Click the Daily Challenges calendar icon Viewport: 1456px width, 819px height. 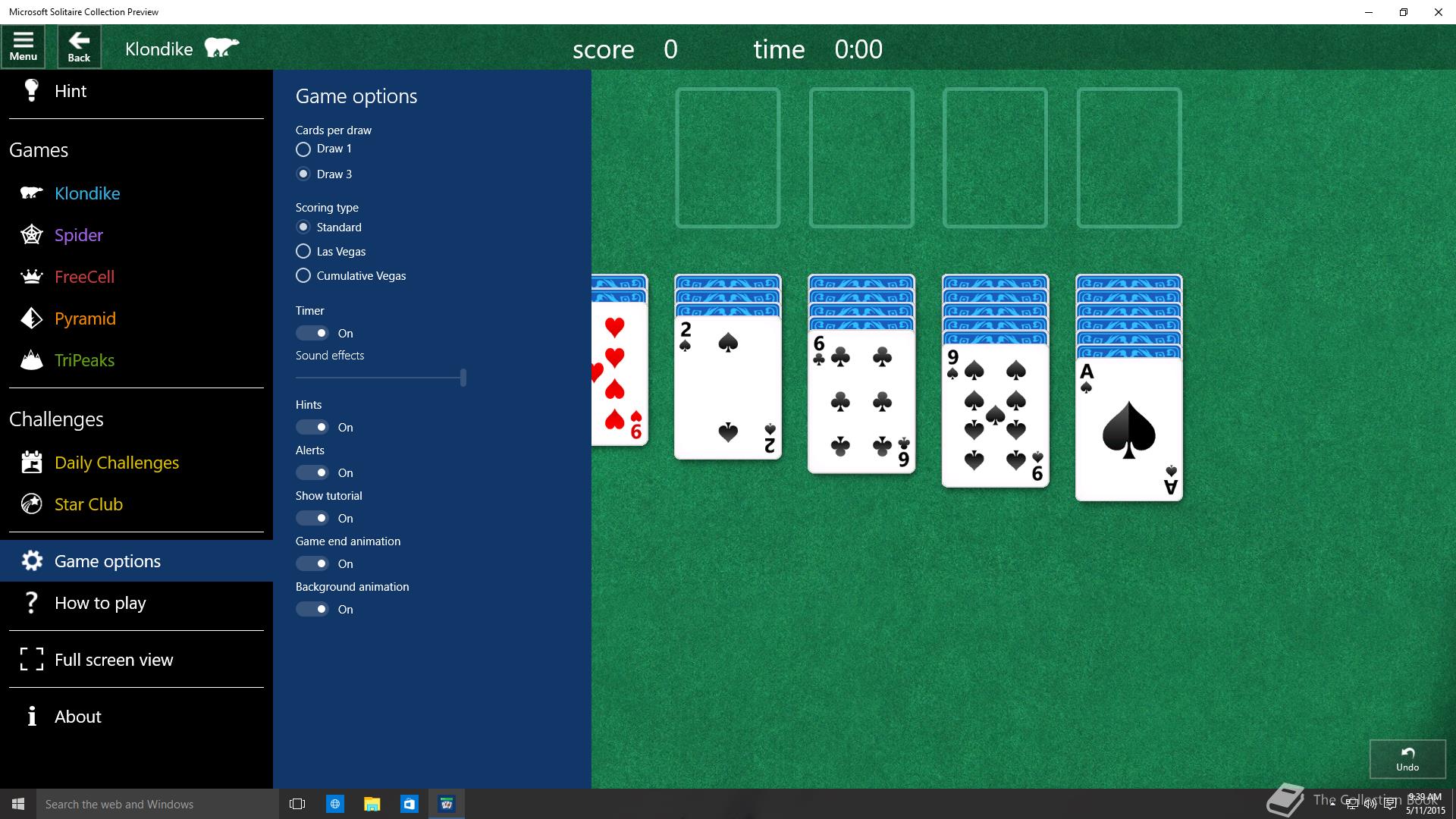point(31,463)
